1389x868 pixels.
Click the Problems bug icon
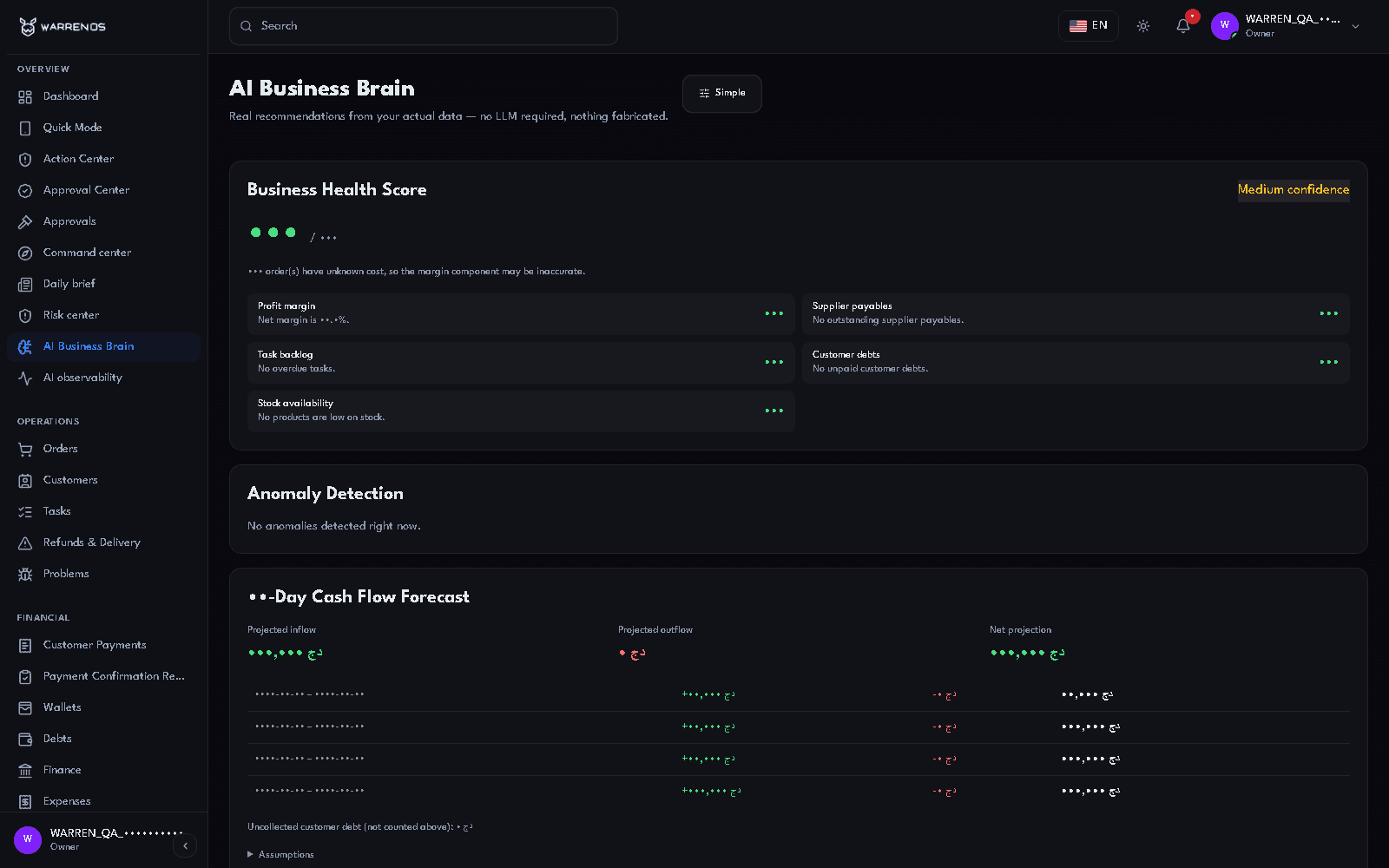coord(25,574)
